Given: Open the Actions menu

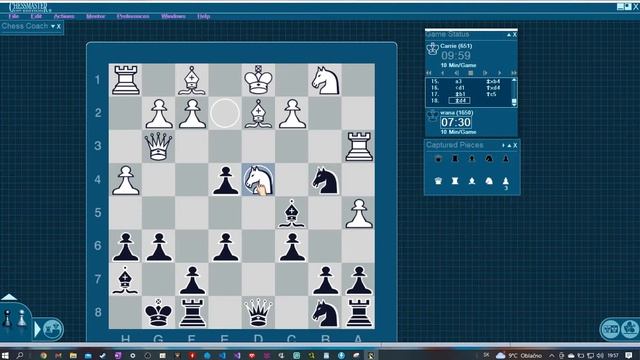Looking at the screenshot, I should (64, 16).
